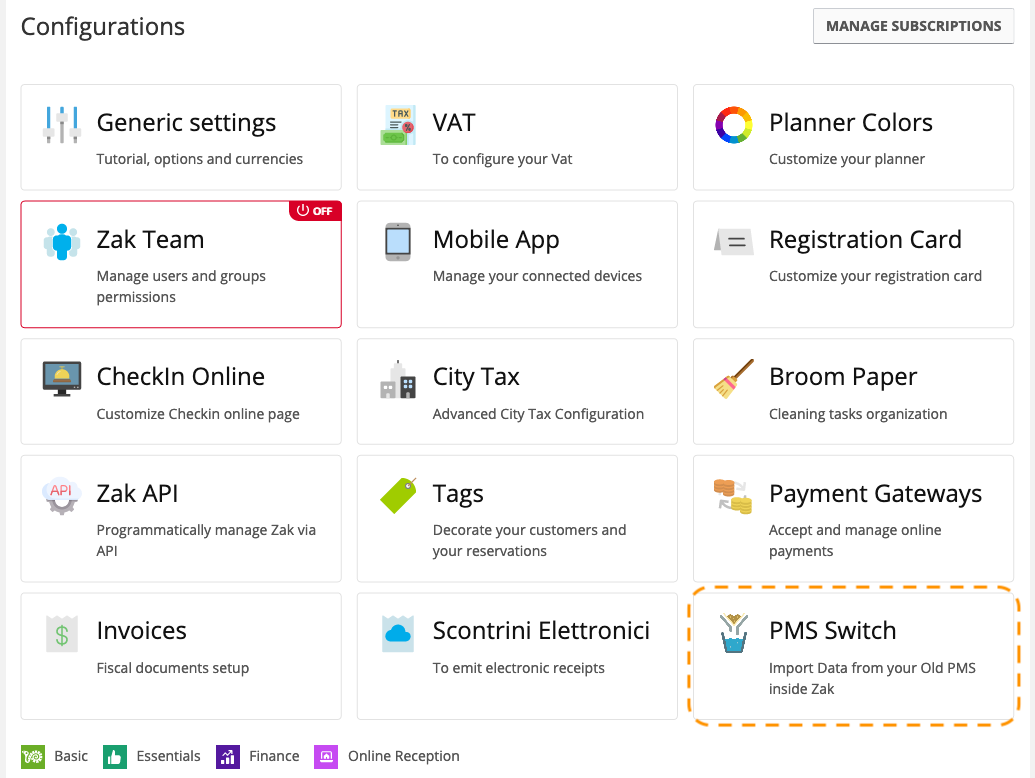
Task: Click 'Customize Checkin online page' text
Action: (x=198, y=414)
